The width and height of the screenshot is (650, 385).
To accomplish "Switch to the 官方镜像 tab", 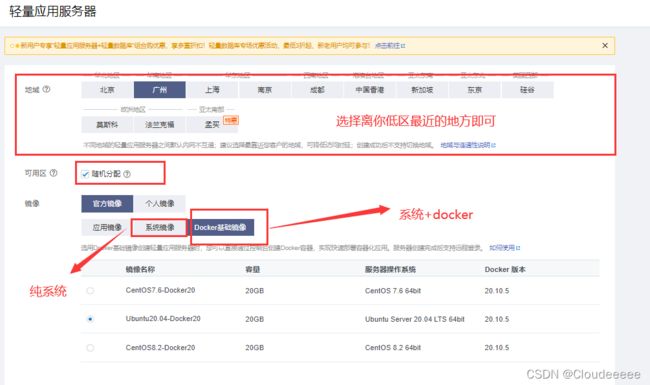I will pos(107,203).
